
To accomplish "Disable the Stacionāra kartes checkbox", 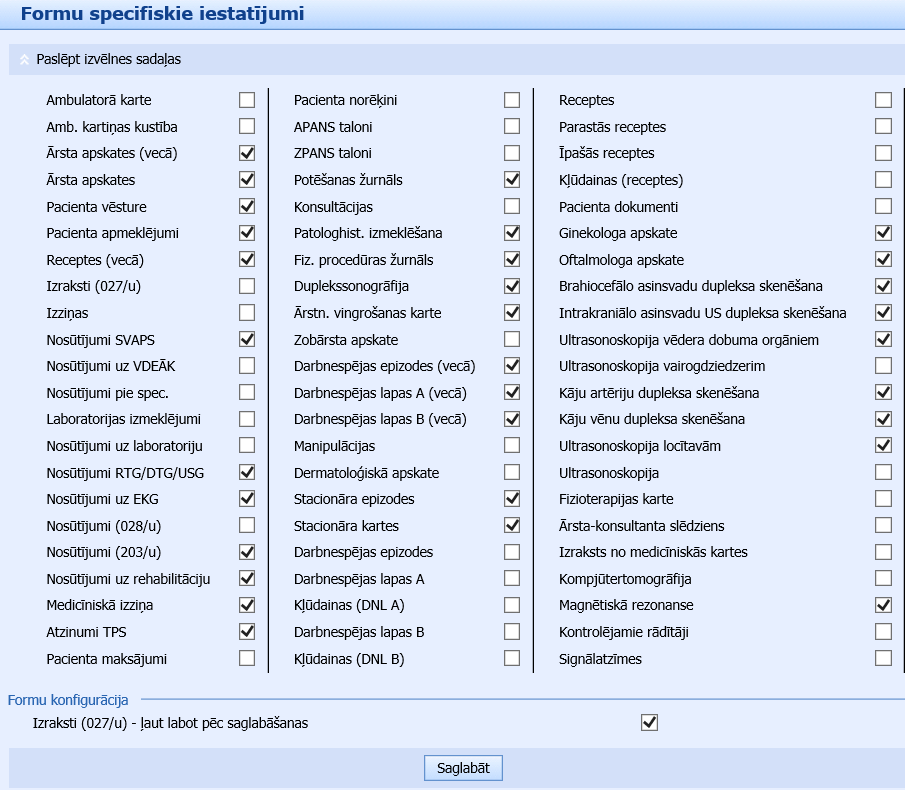I will (512, 525).
